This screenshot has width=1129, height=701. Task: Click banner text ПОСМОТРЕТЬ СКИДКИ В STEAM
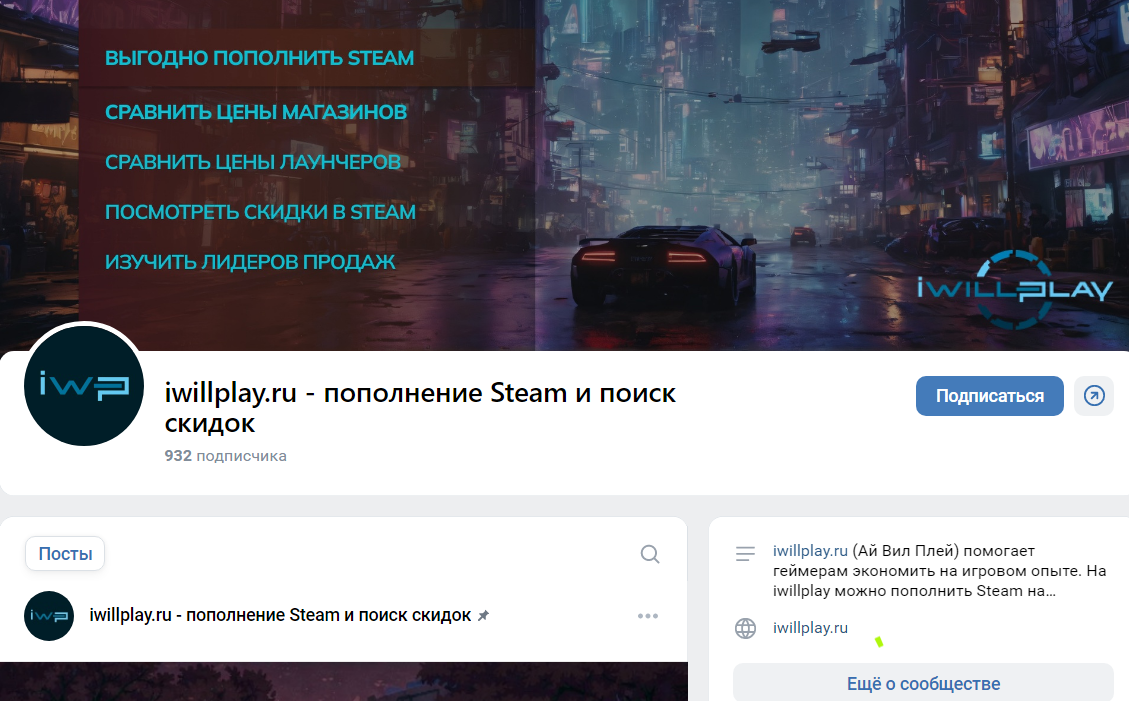point(260,212)
